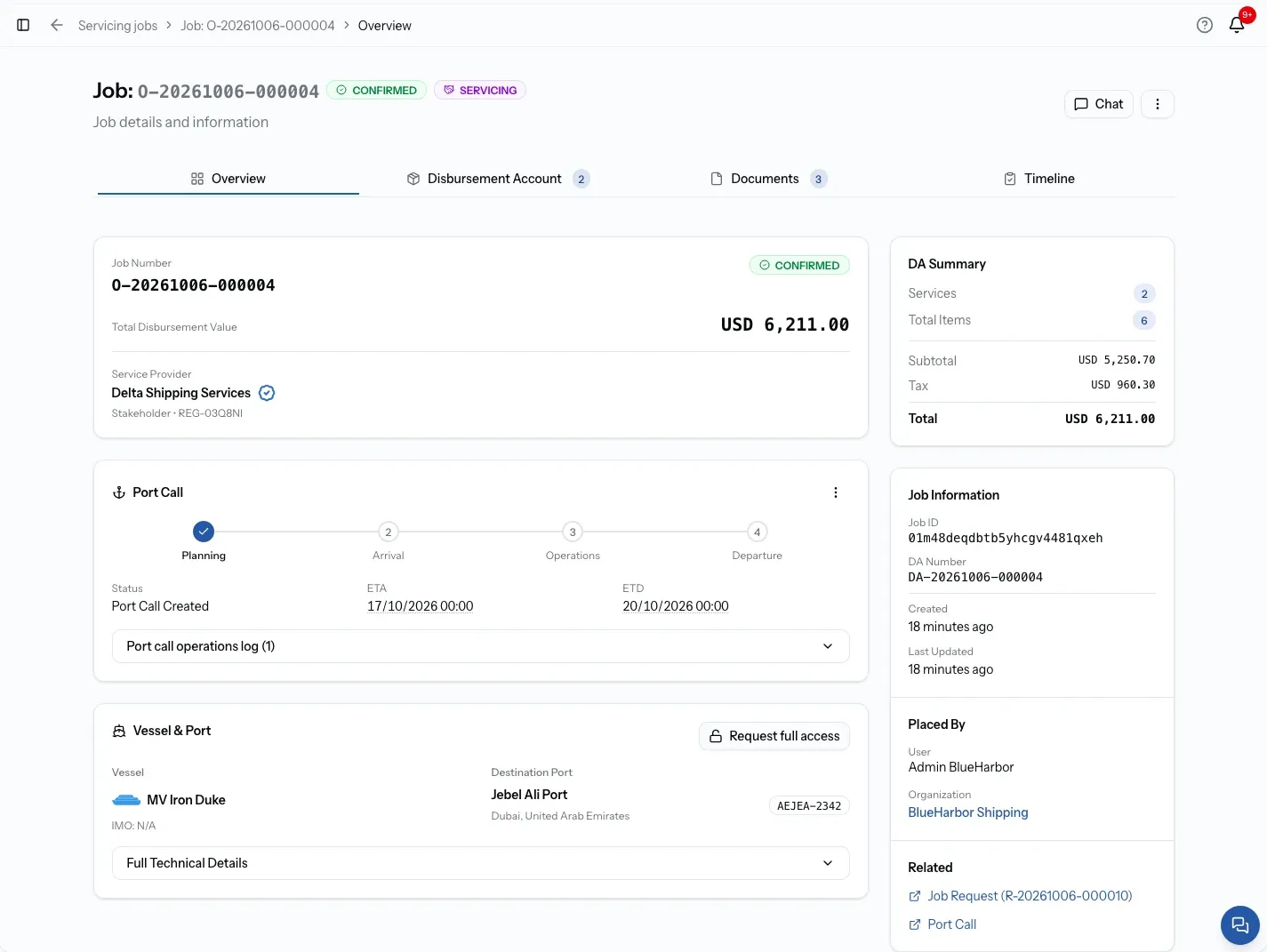Click the anchor icon beside Port Call
The image size is (1267, 952).
119,492
